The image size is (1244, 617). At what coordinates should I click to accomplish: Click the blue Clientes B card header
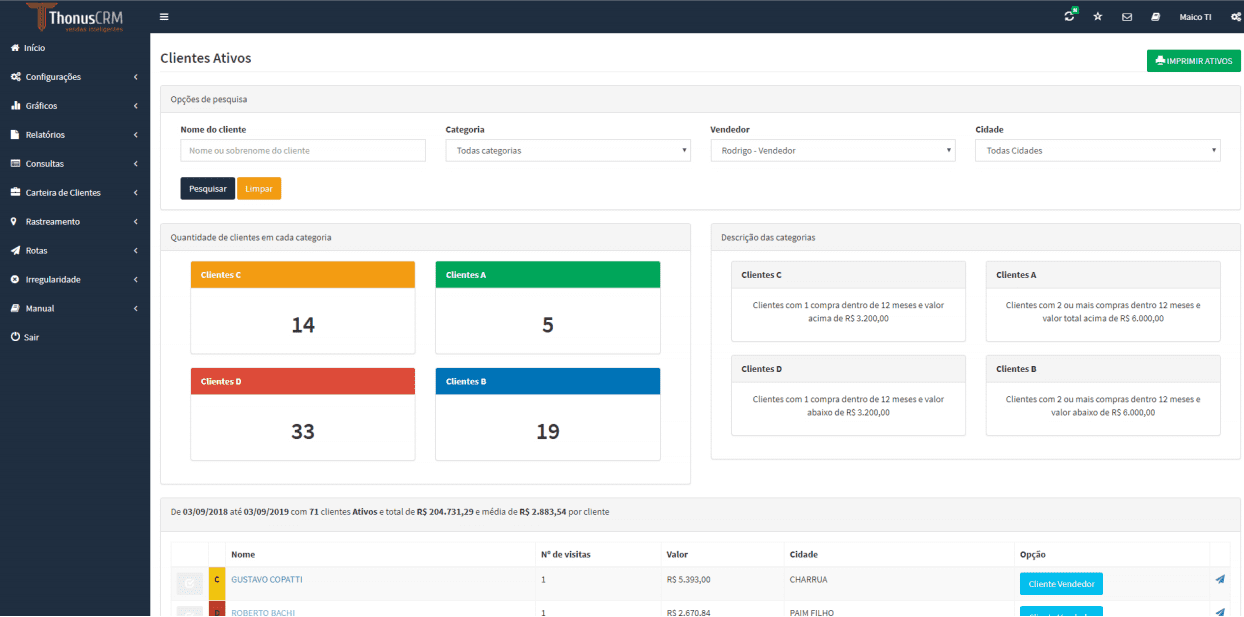548,382
